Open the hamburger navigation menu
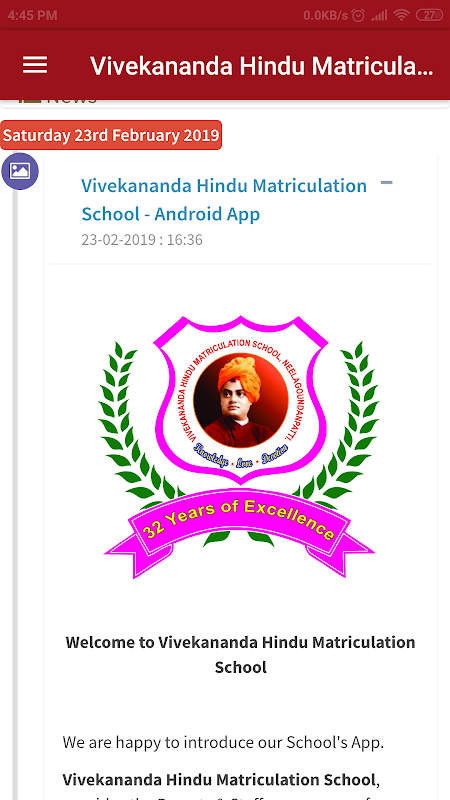 pos(35,65)
